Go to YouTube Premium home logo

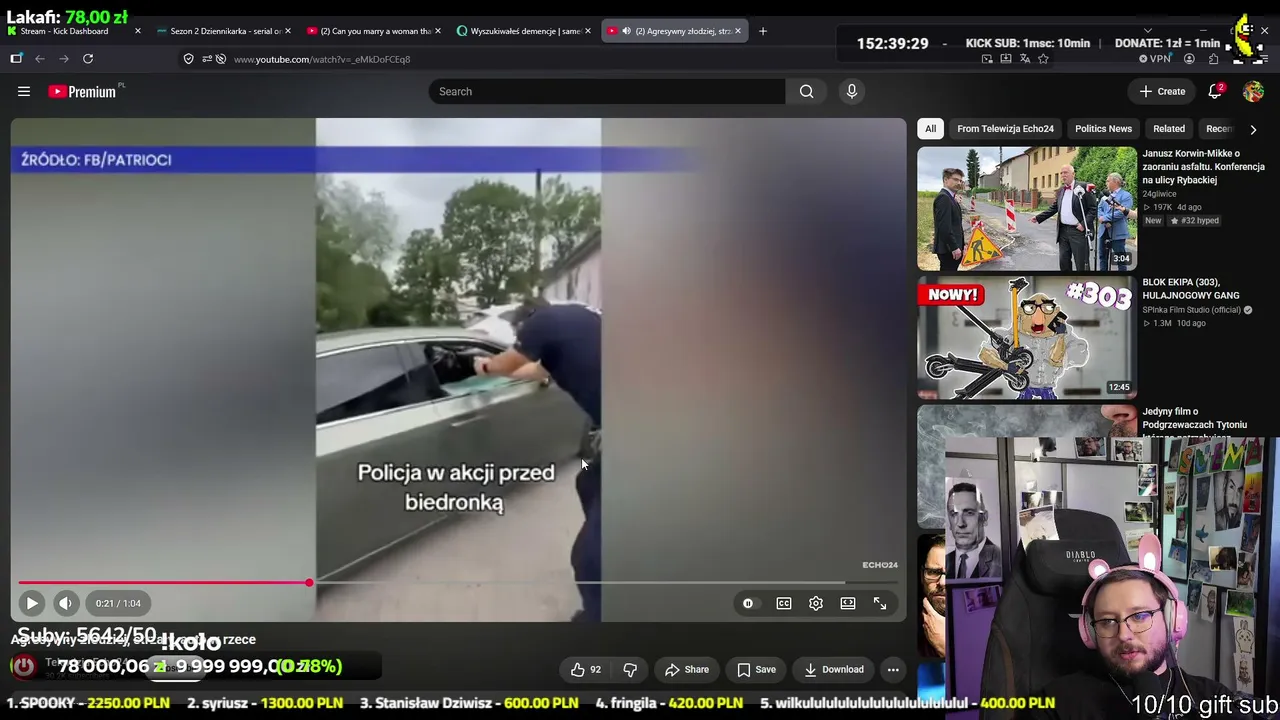(x=84, y=92)
